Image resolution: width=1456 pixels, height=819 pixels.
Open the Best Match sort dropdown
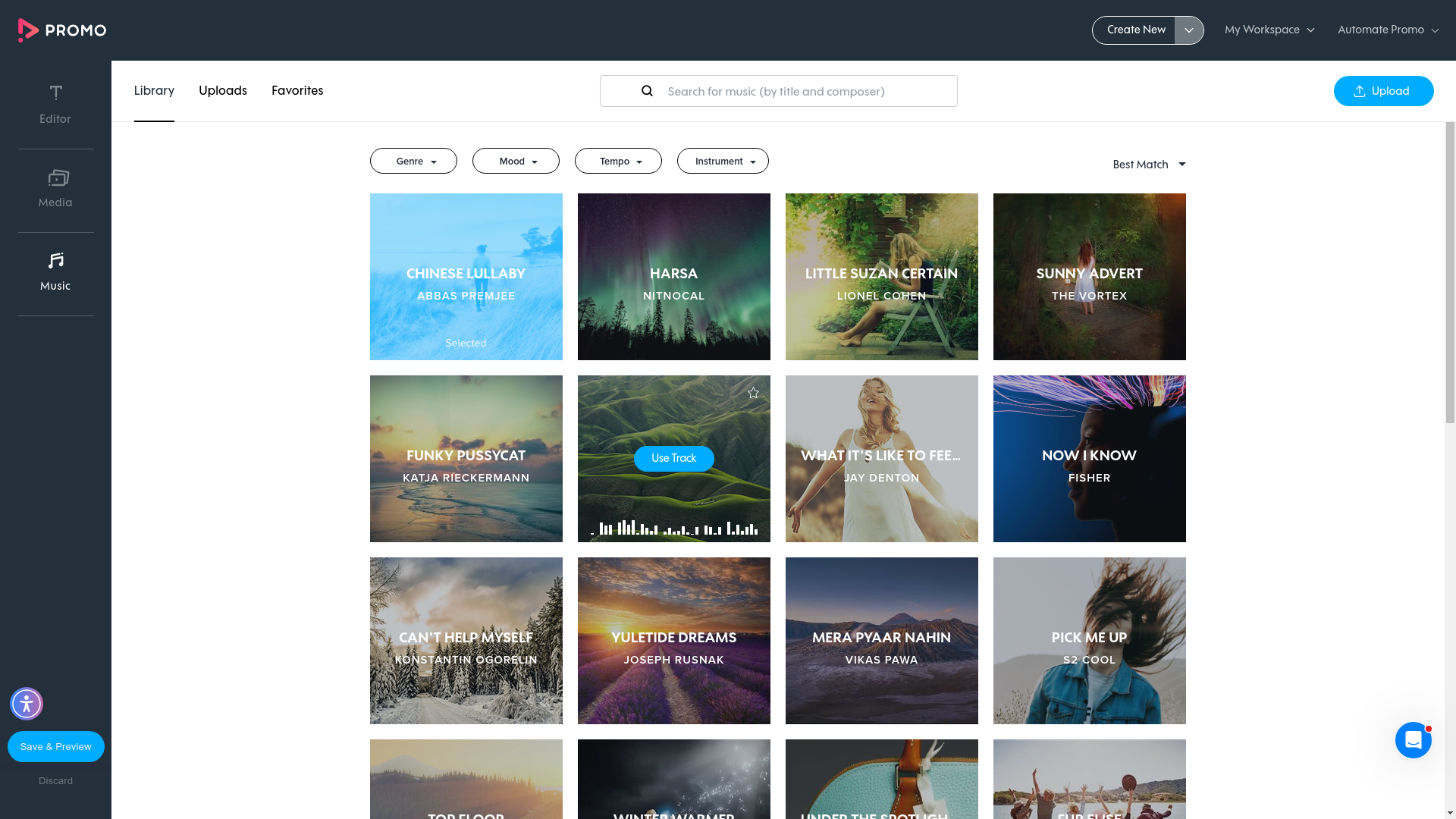1149,165
